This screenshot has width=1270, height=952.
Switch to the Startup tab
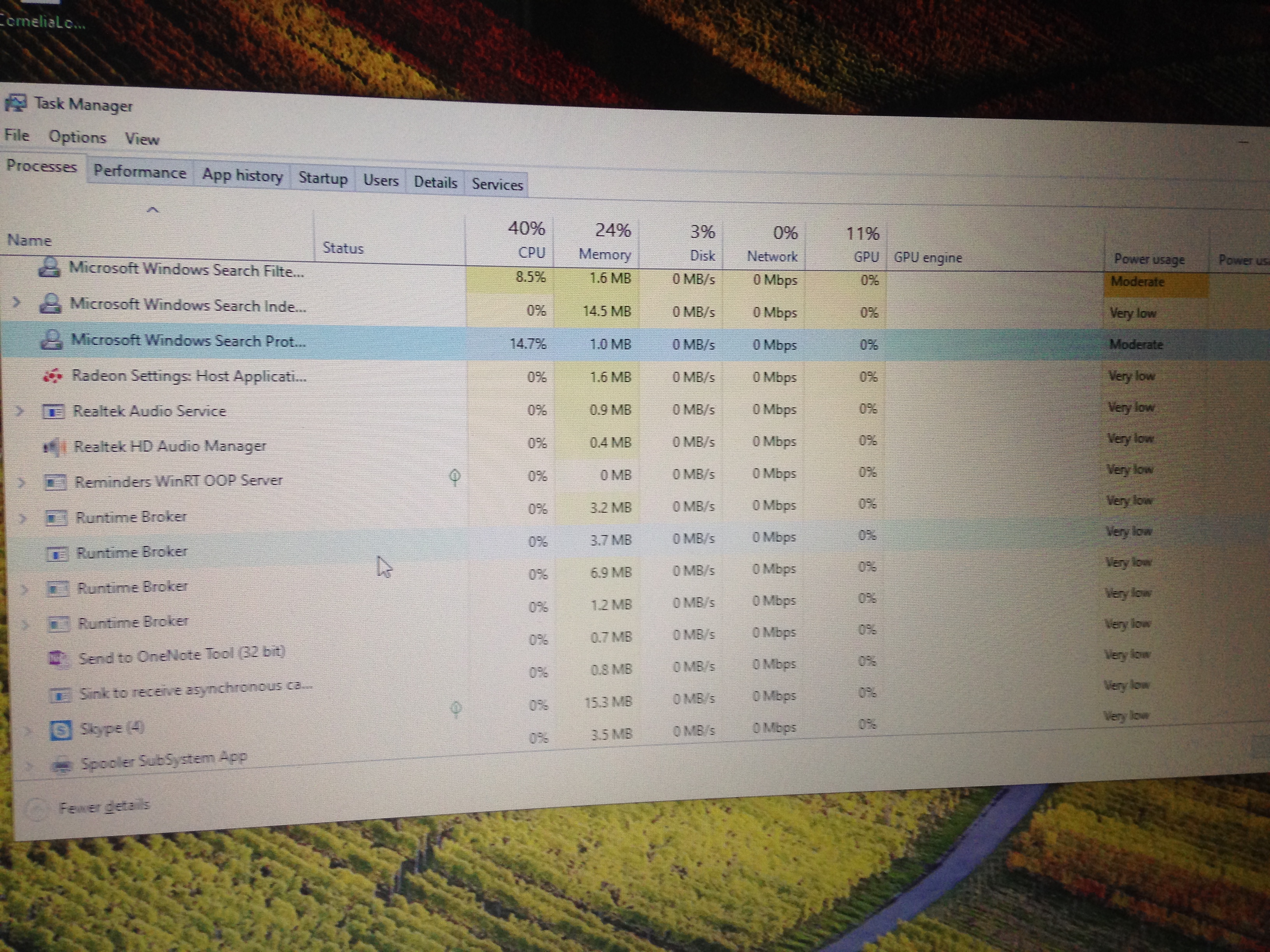point(323,178)
